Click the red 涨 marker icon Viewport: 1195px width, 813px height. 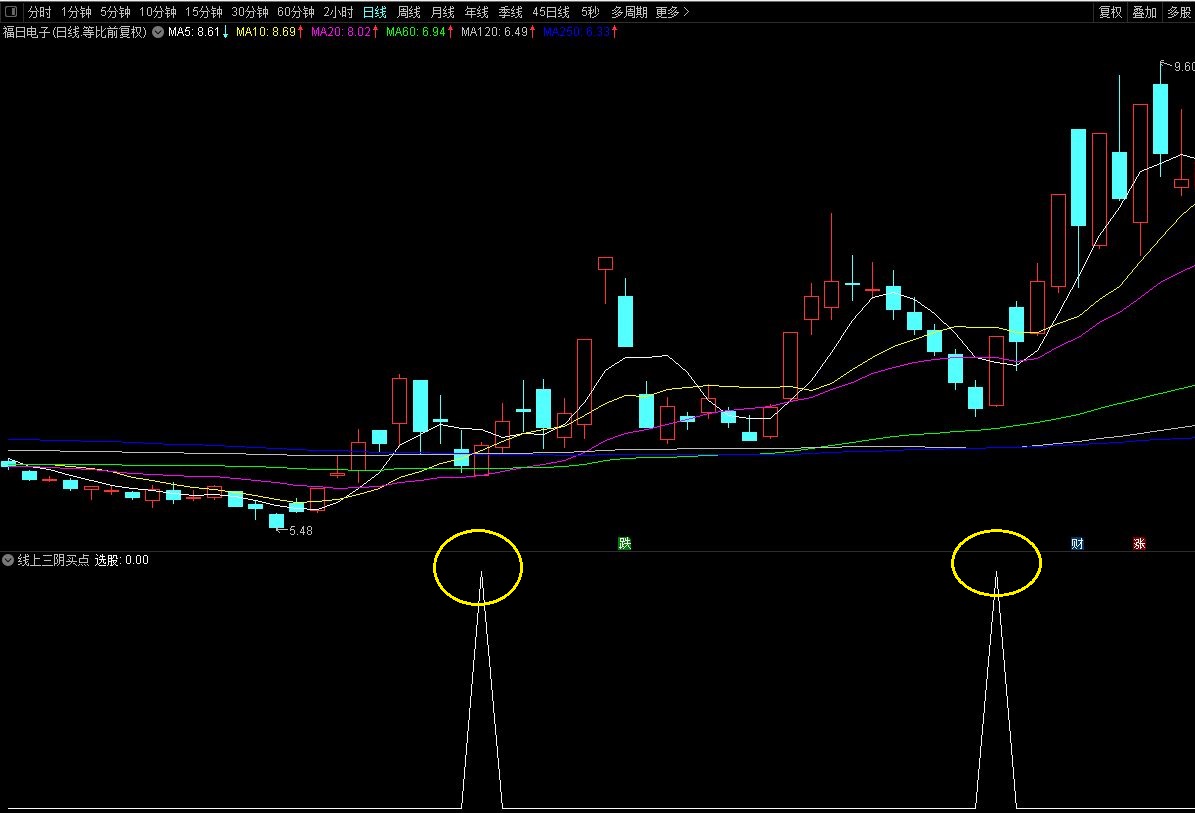(x=1139, y=543)
